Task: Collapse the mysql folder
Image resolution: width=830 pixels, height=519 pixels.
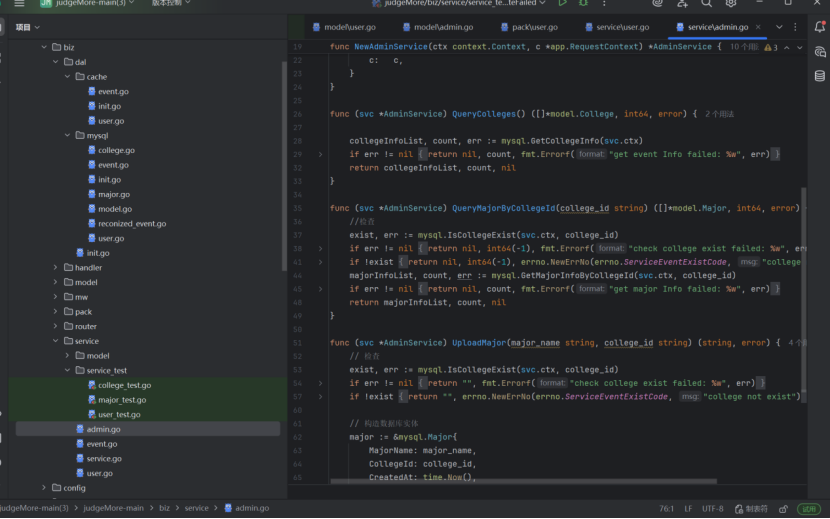Action: tap(67, 136)
